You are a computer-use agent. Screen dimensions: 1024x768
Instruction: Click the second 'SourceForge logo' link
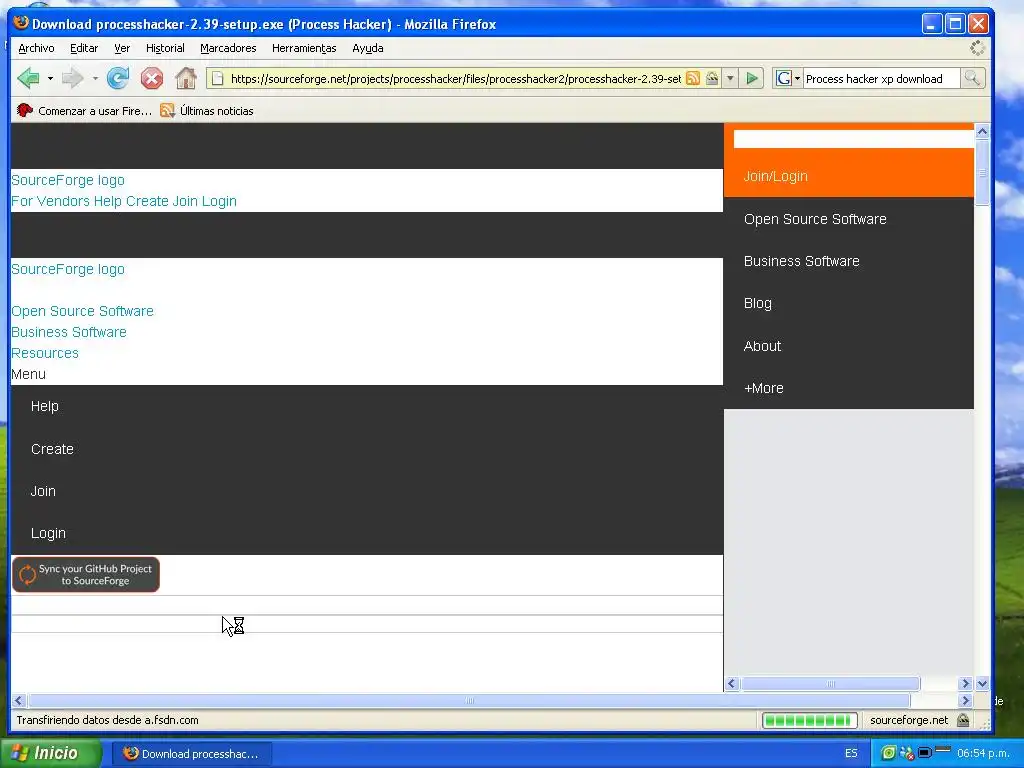(x=68, y=269)
